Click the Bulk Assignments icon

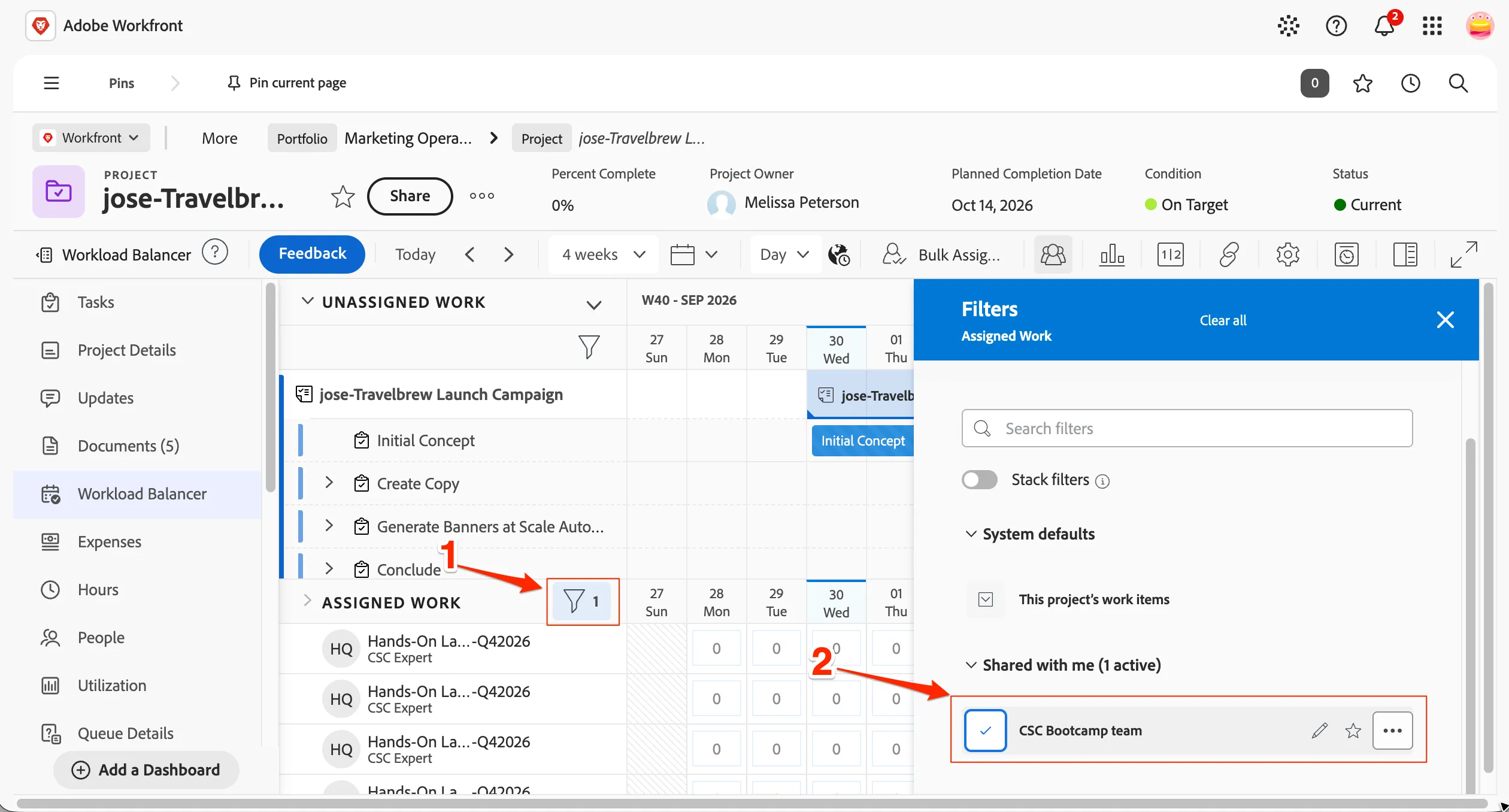click(894, 254)
